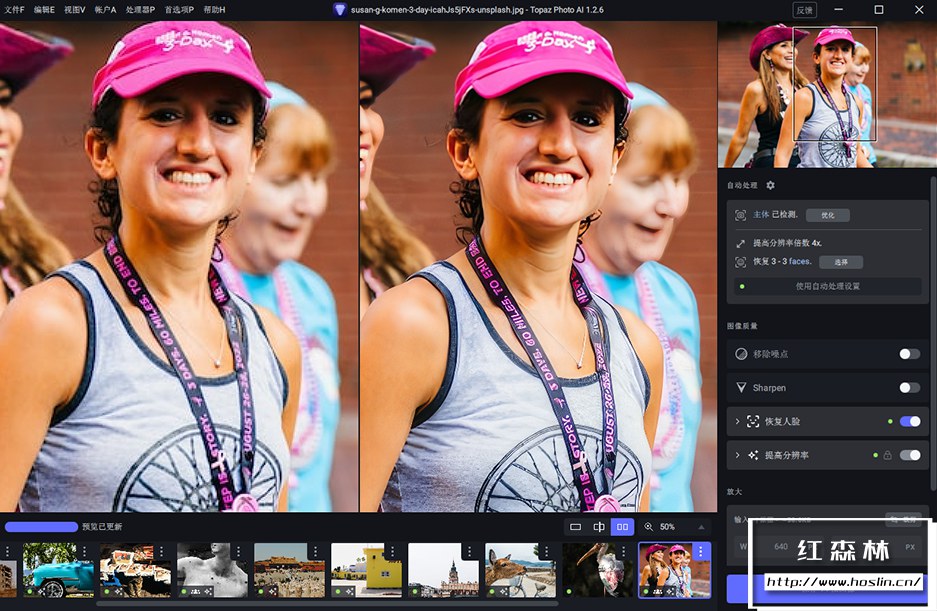
Task: Click the 提高分辨率倍数 4x text
Action: pos(788,243)
